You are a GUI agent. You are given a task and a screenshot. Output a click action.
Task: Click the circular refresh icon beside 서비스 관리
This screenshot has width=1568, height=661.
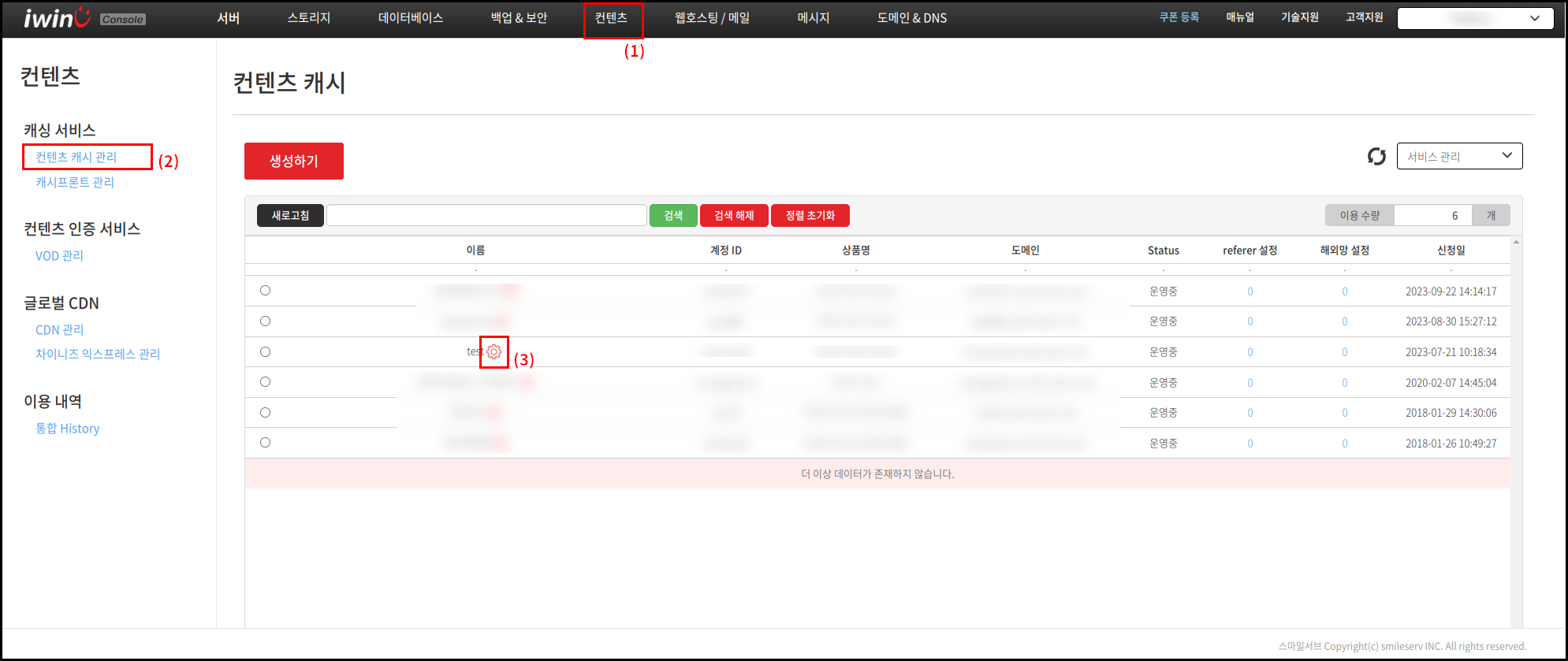pyautogui.click(x=1376, y=157)
